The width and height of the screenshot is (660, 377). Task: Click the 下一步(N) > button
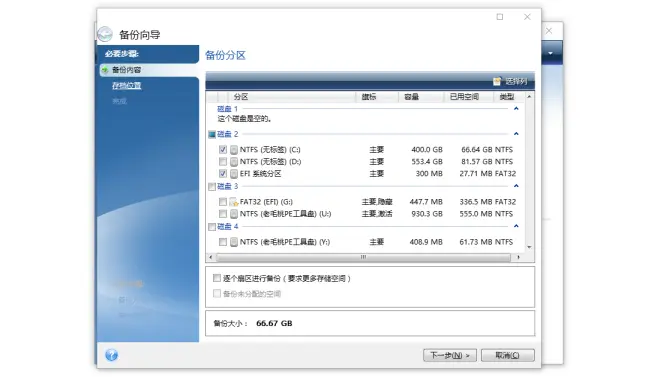450,355
